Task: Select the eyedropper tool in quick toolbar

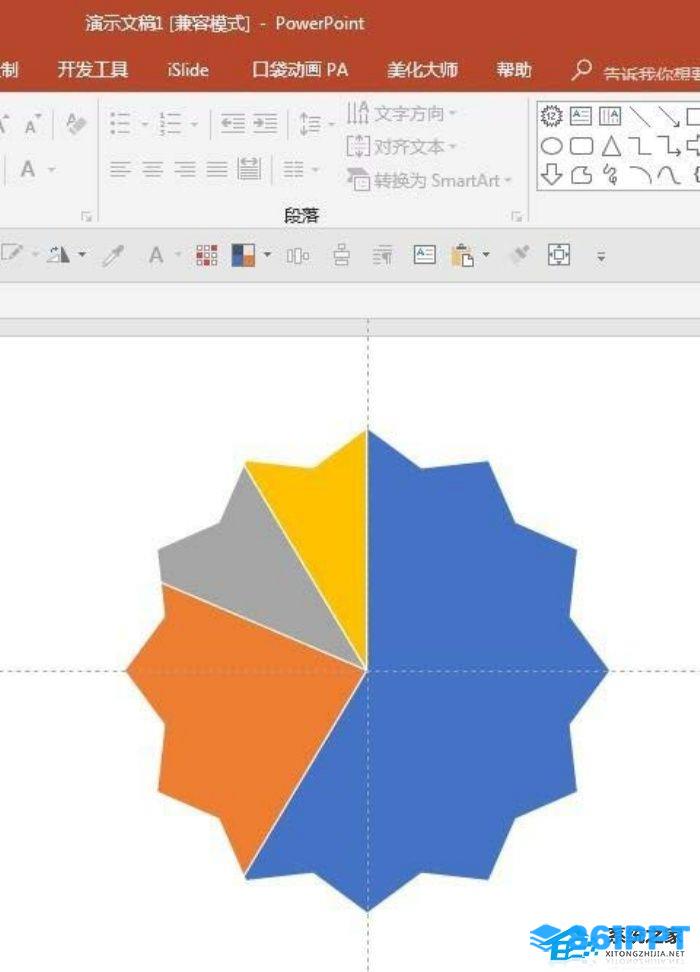Action: click(x=113, y=256)
